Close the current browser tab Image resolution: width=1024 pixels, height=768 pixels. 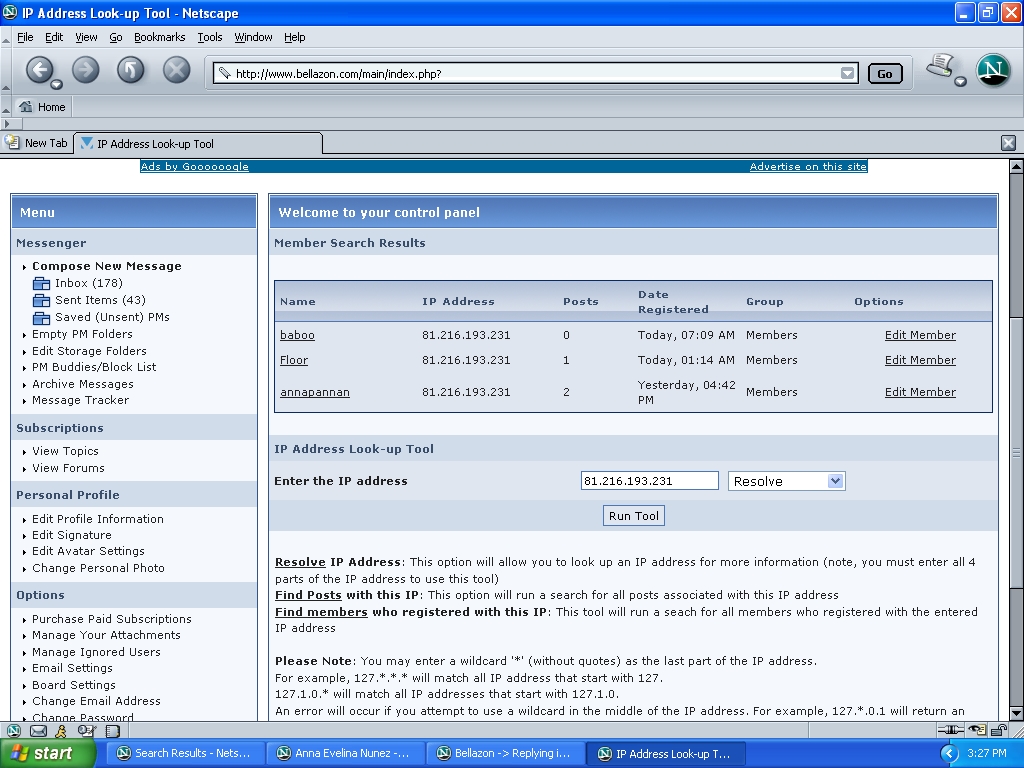coord(1008,143)
